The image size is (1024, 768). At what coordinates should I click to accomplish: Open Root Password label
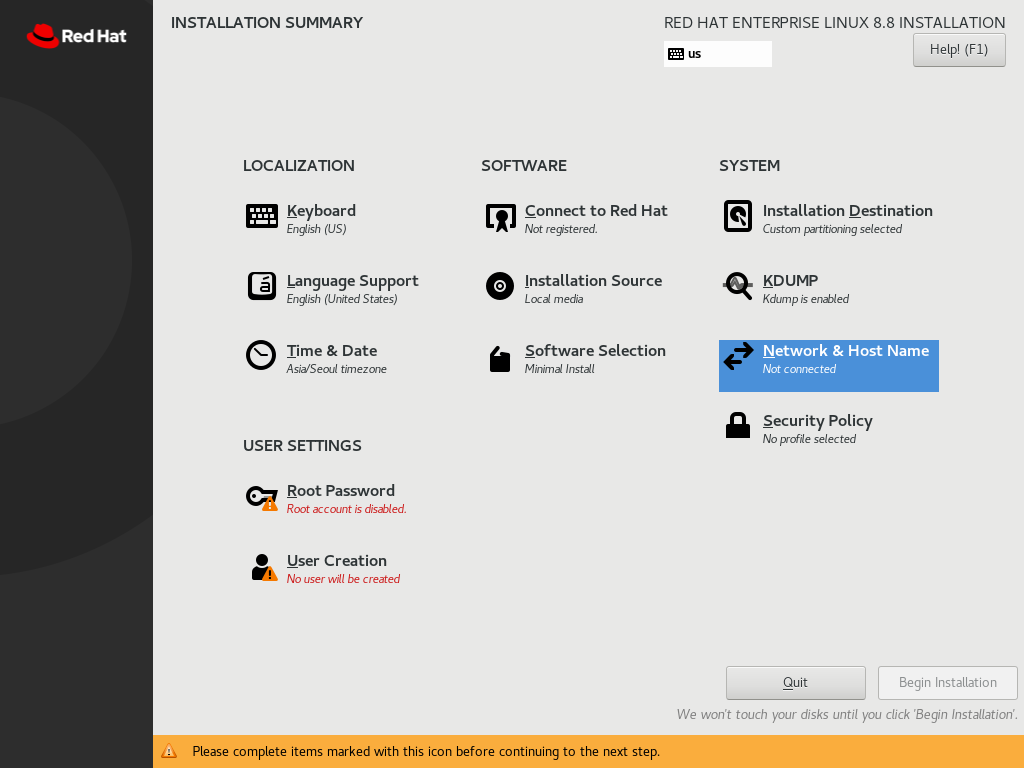click(x=341, y=490)
